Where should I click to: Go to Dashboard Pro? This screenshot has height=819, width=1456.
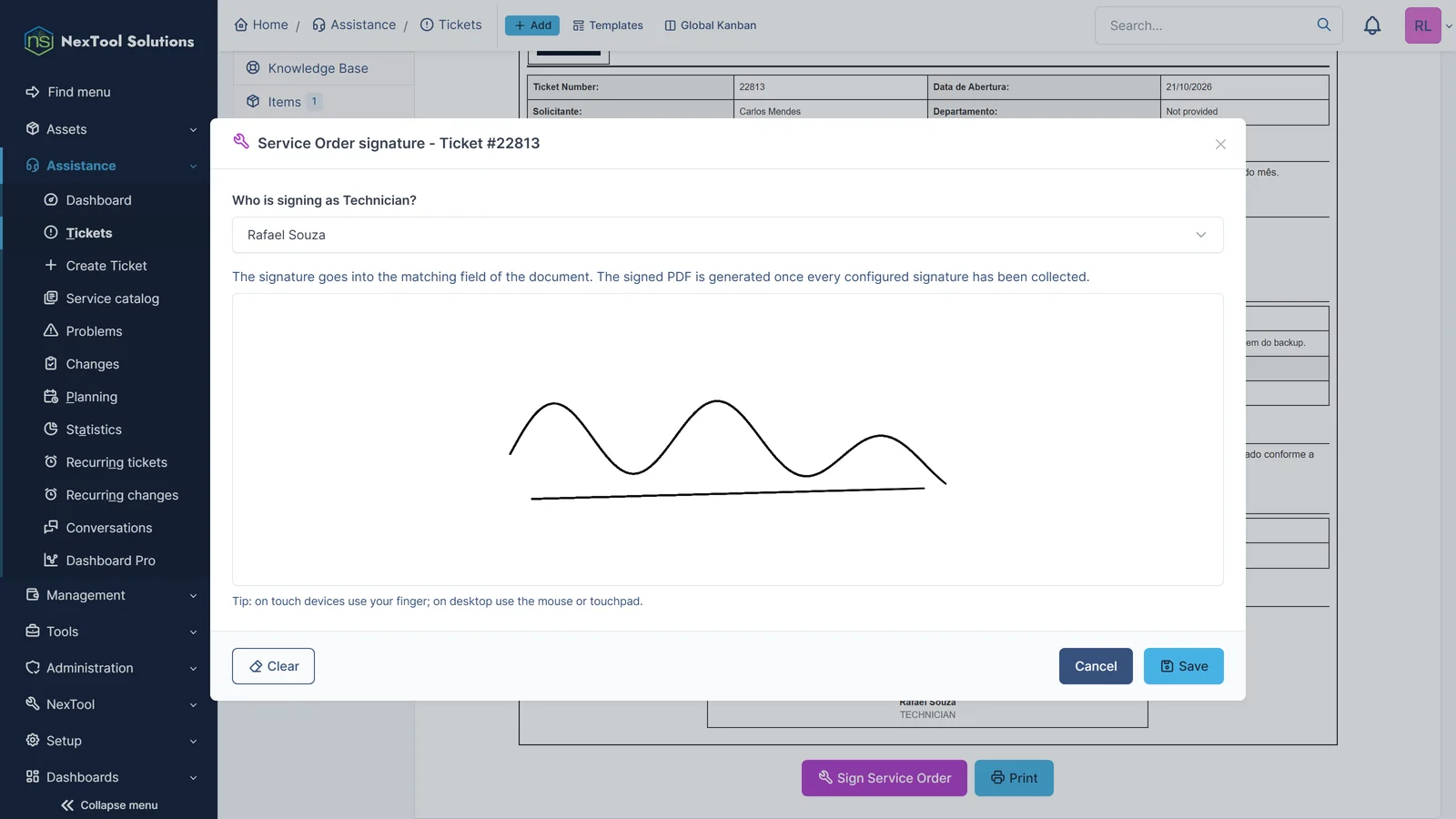[x=110, y=561]
